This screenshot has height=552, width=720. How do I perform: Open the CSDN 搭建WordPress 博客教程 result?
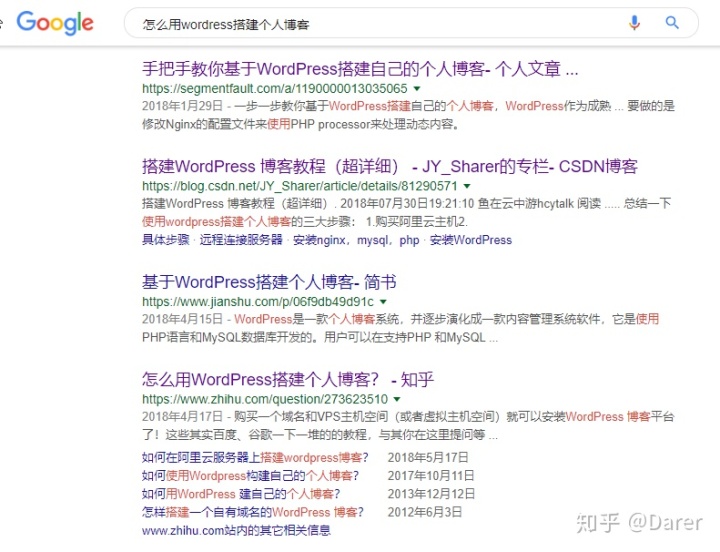[x=389, y=166]
